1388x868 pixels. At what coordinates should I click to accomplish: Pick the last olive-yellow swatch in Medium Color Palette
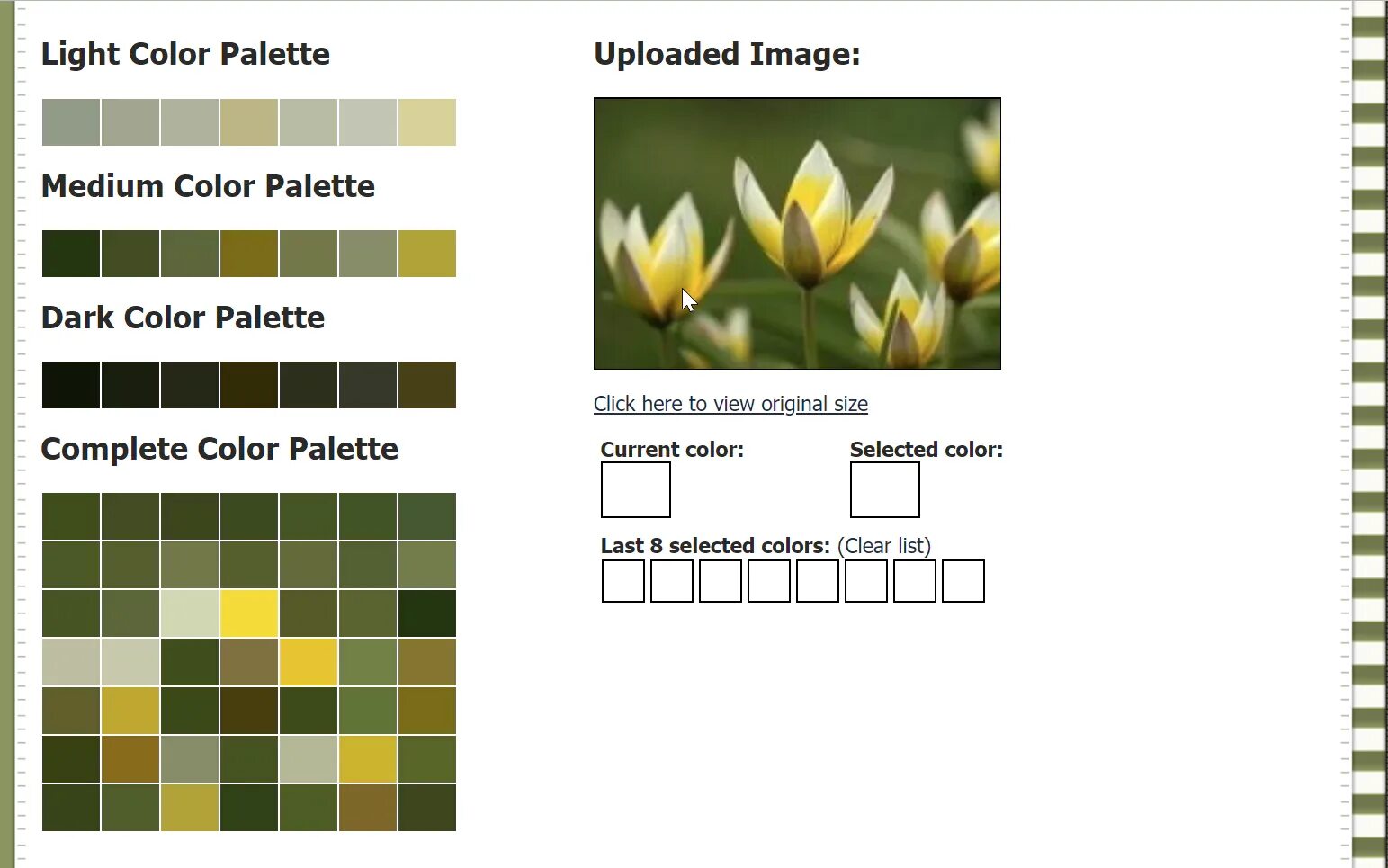coord(427,254)
